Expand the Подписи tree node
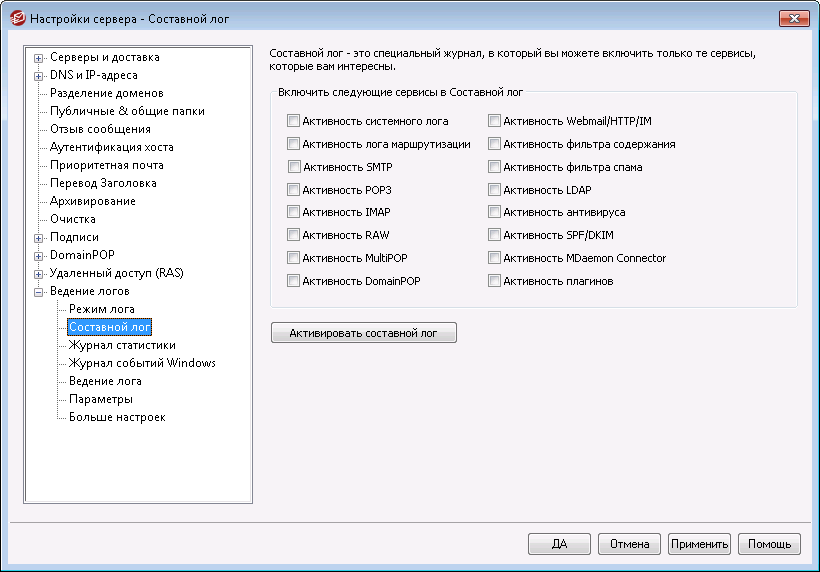820x572 pixels. point(38,238)
